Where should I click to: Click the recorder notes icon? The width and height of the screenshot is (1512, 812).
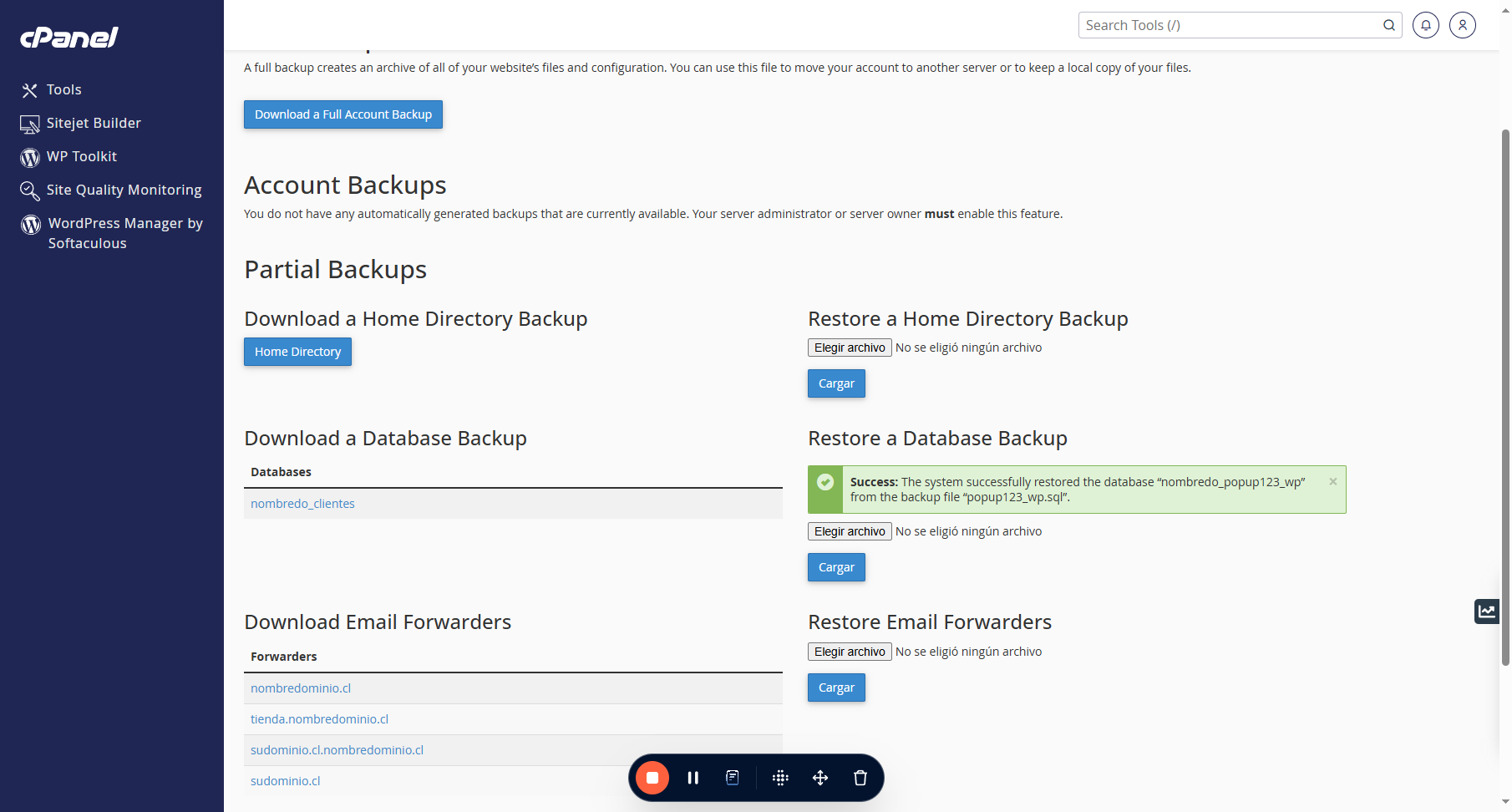pyautogui.click(x=733, y=778)
